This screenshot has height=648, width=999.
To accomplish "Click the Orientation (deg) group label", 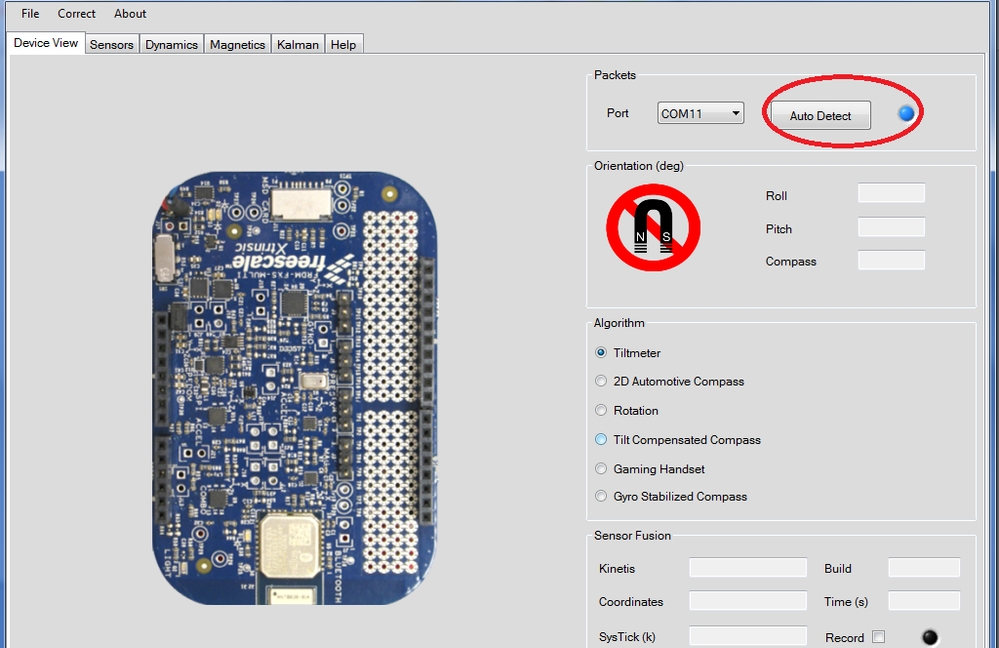I will [x=638, y=166].
